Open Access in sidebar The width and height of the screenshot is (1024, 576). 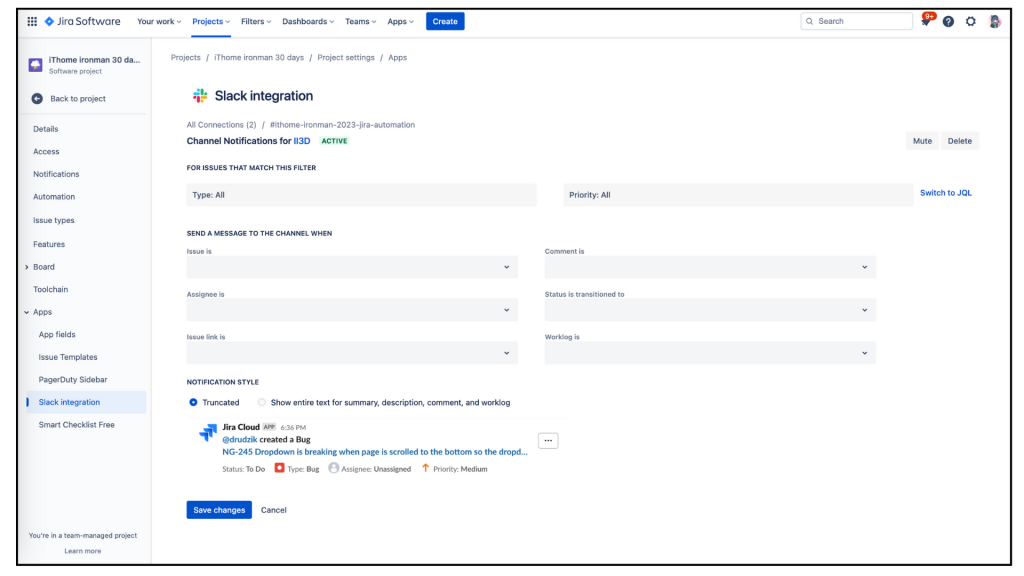[46, 152]
